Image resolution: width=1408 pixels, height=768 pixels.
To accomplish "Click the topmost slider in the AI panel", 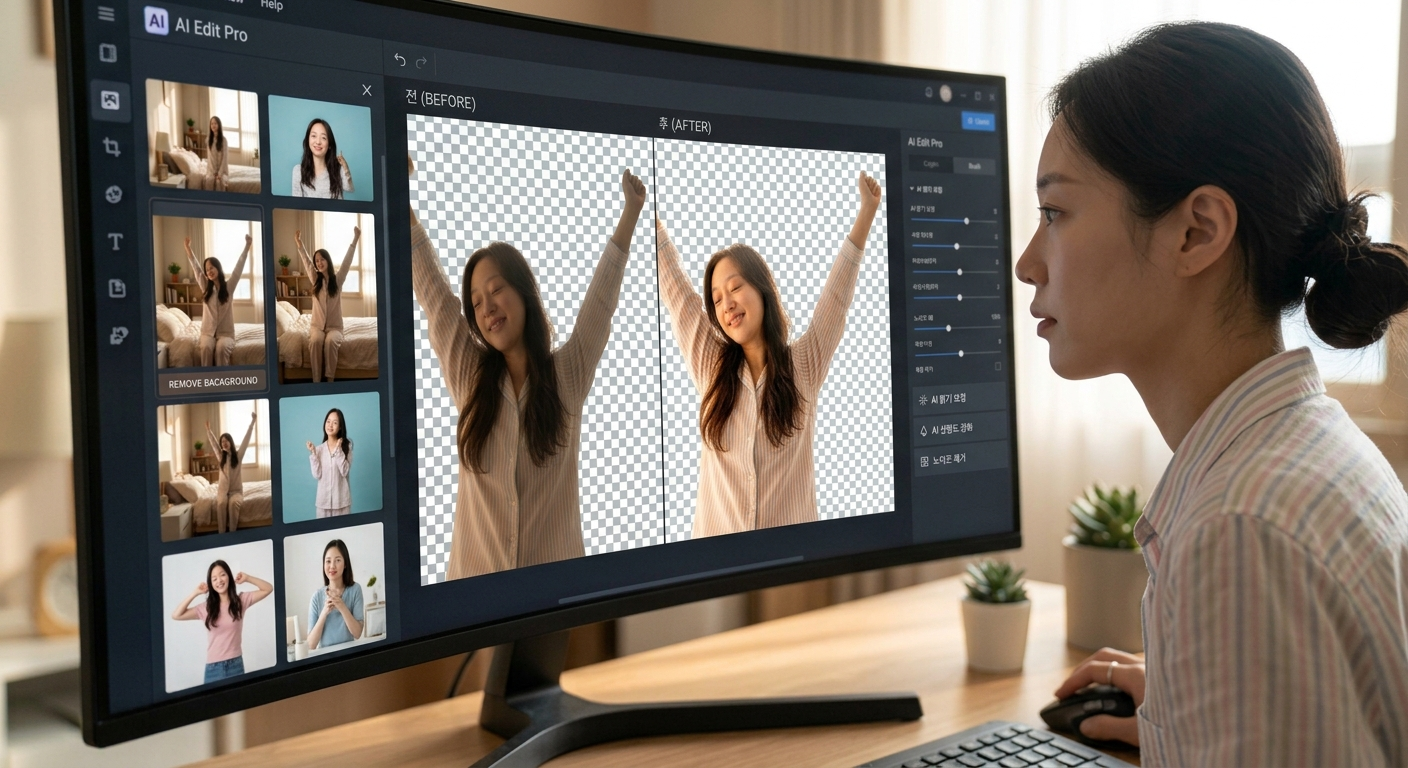I will coord(955,220).
